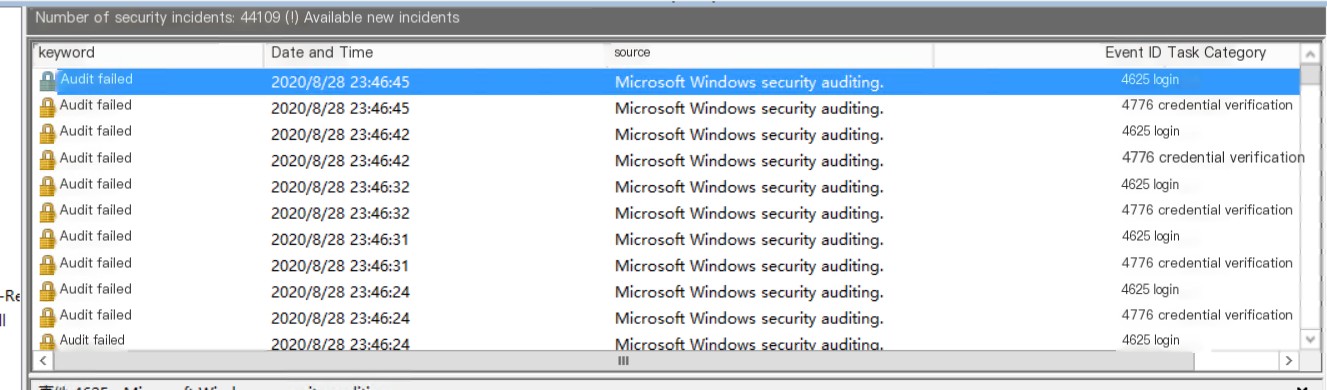Click 'Audit failed' in the 23:46:31 4776 row
This screenshot has height=390, width=1327.
coord(95,263)
